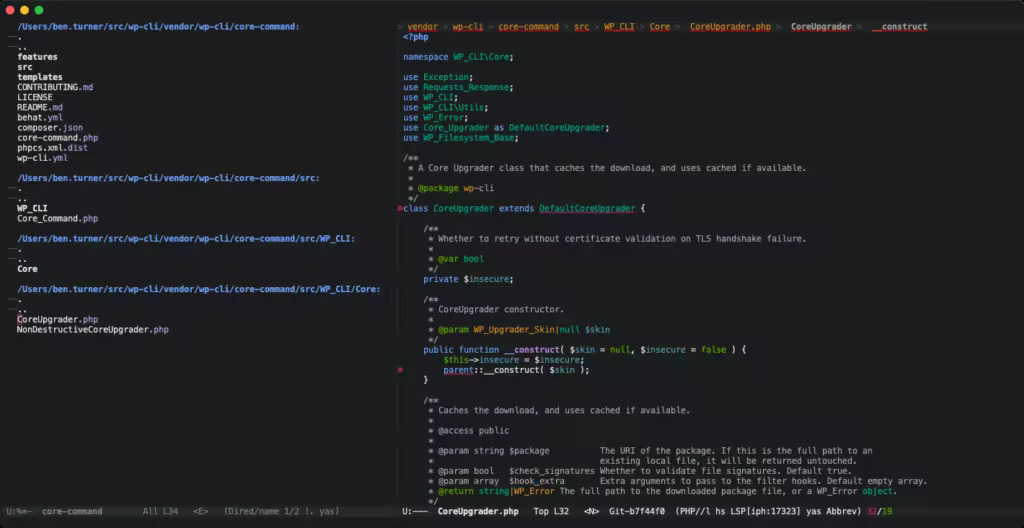Click the <E> evil state indicator
1024x528 pixels.
(x=200, y=511)
